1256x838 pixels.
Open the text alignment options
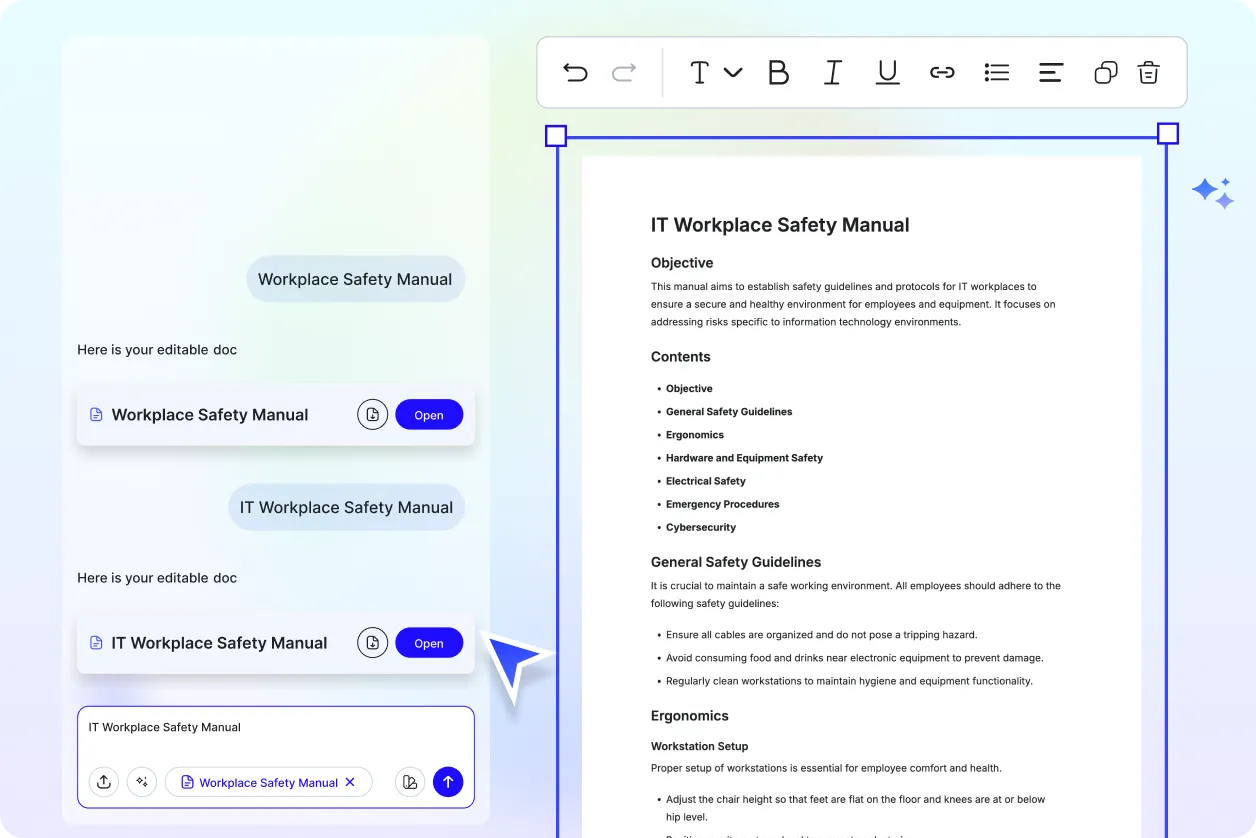pyautogui.click(x=1050, y=72)
